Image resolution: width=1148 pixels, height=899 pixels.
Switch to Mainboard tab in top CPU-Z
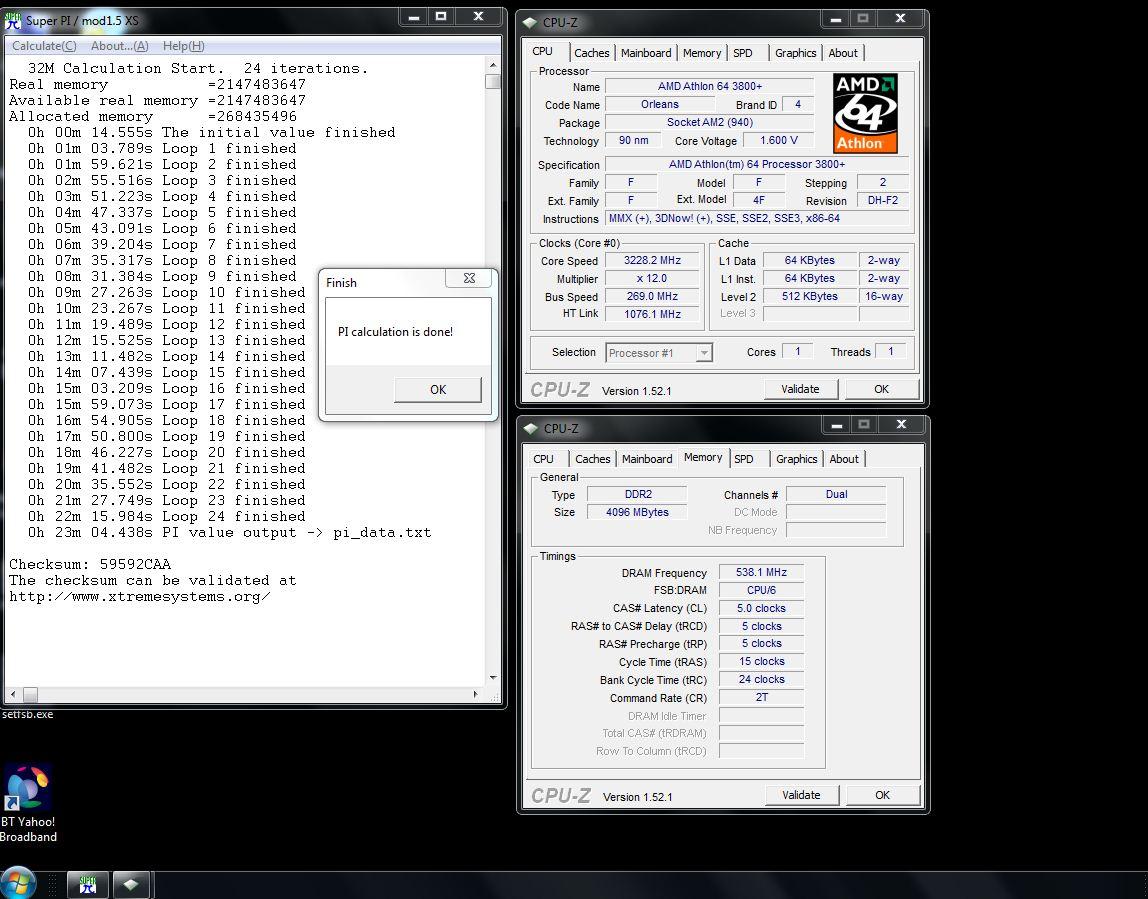[x=646, y=53]
